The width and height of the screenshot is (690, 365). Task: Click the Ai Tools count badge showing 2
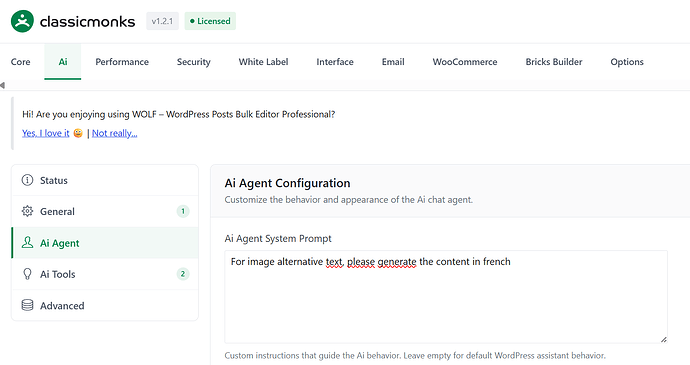click(x=183, y=274)
